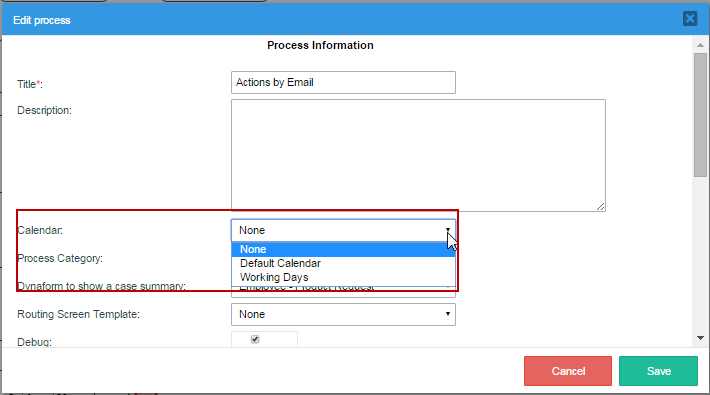Click the dialog vertical scrollbar thumb
This screenshot has height=395, width=710.
(x=700, y=115)
